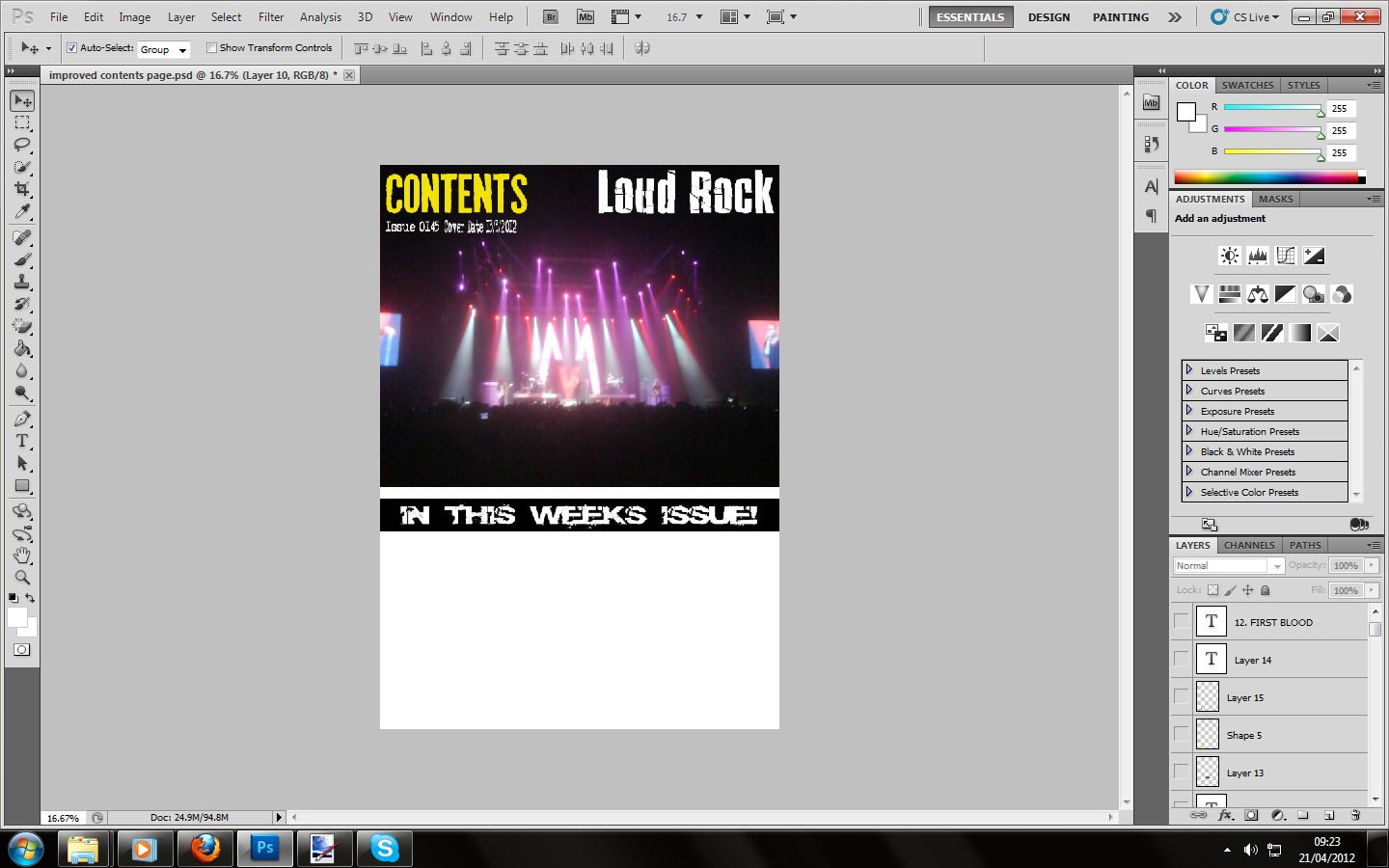Select the Lasso tool
Image resolution: width=1389 pixels, height=868 pixels.
22,146
